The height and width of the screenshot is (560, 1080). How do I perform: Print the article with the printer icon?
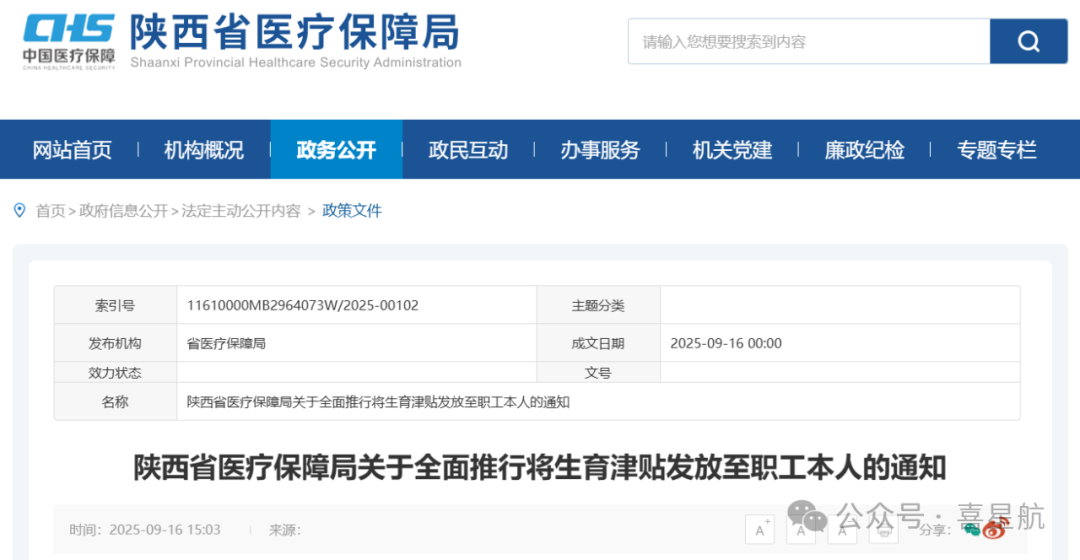pyautogui.click(x=884, y=530)
